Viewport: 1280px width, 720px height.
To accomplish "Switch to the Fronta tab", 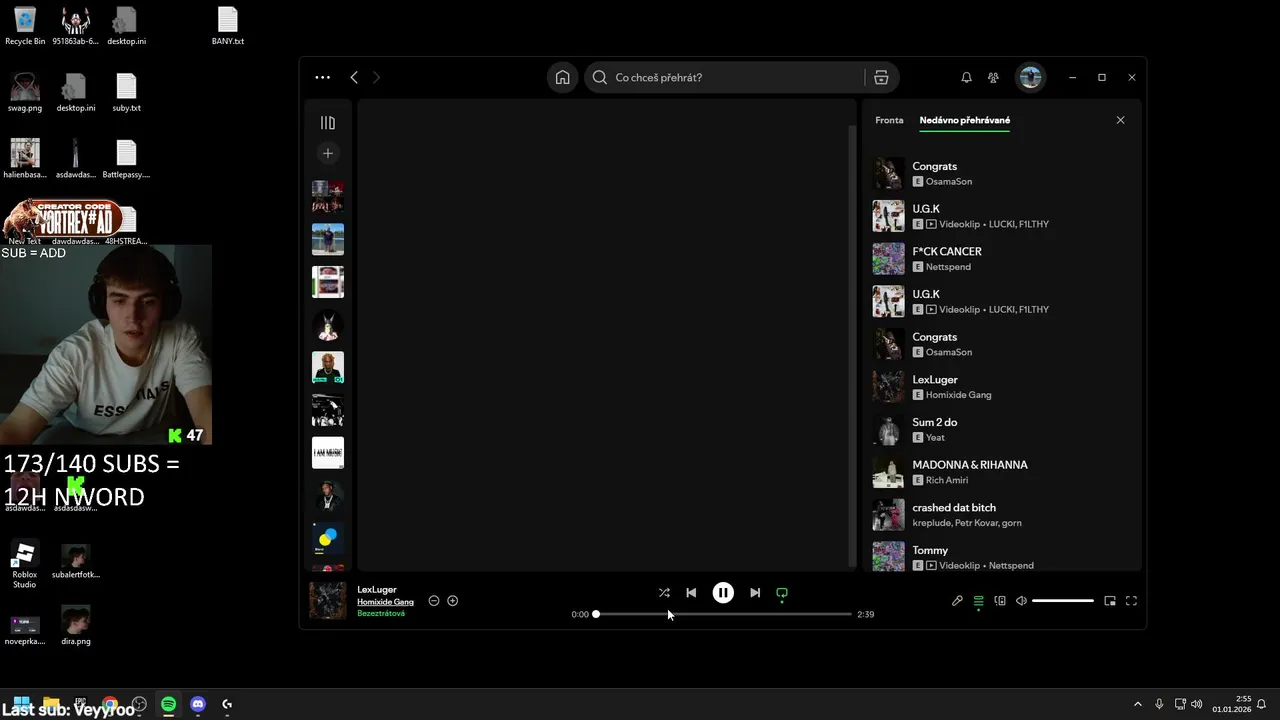I will pyautogui.click(x=889, y=120).
